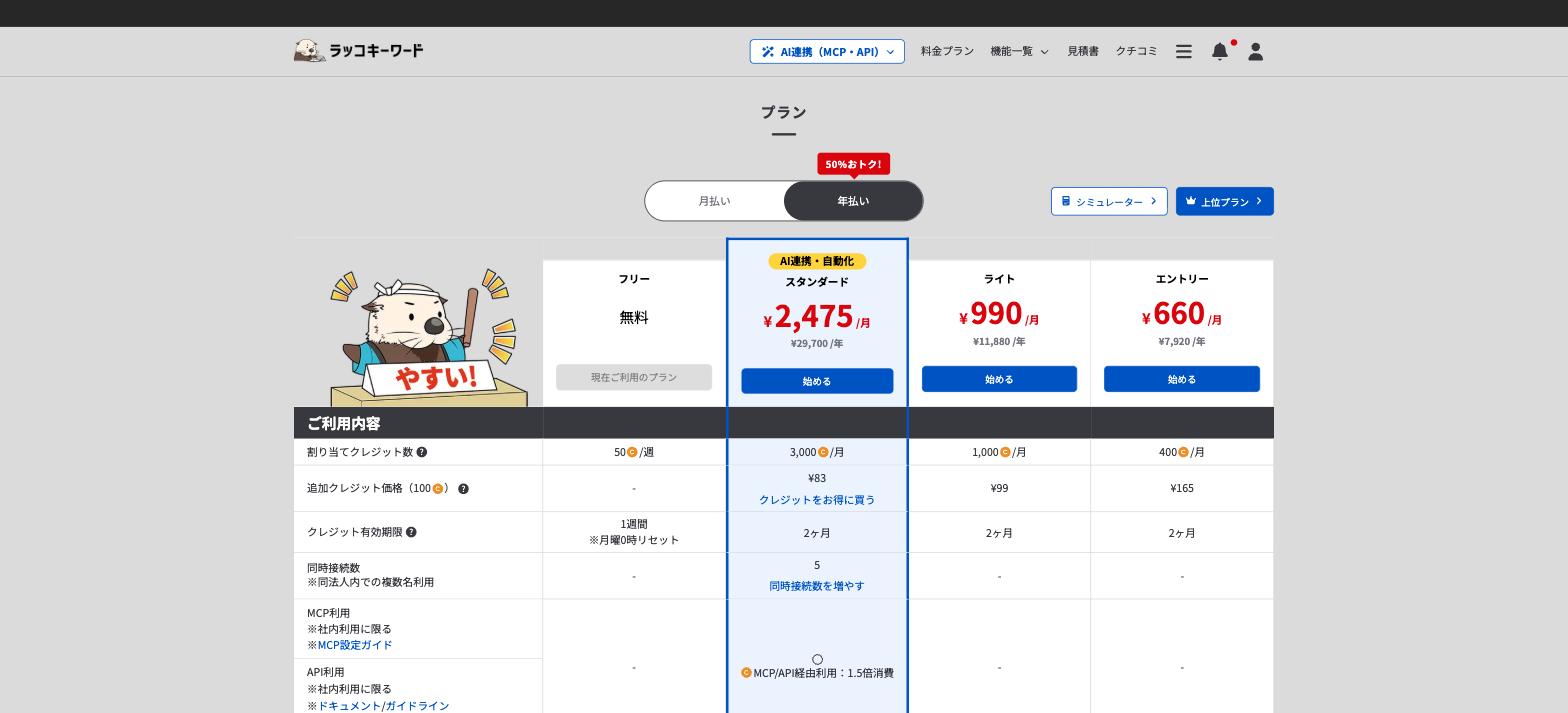Image resolution: width=1568 pixels, height=713 pixels.
Task: Open 上位プラン button
Action: point(1225,201)
